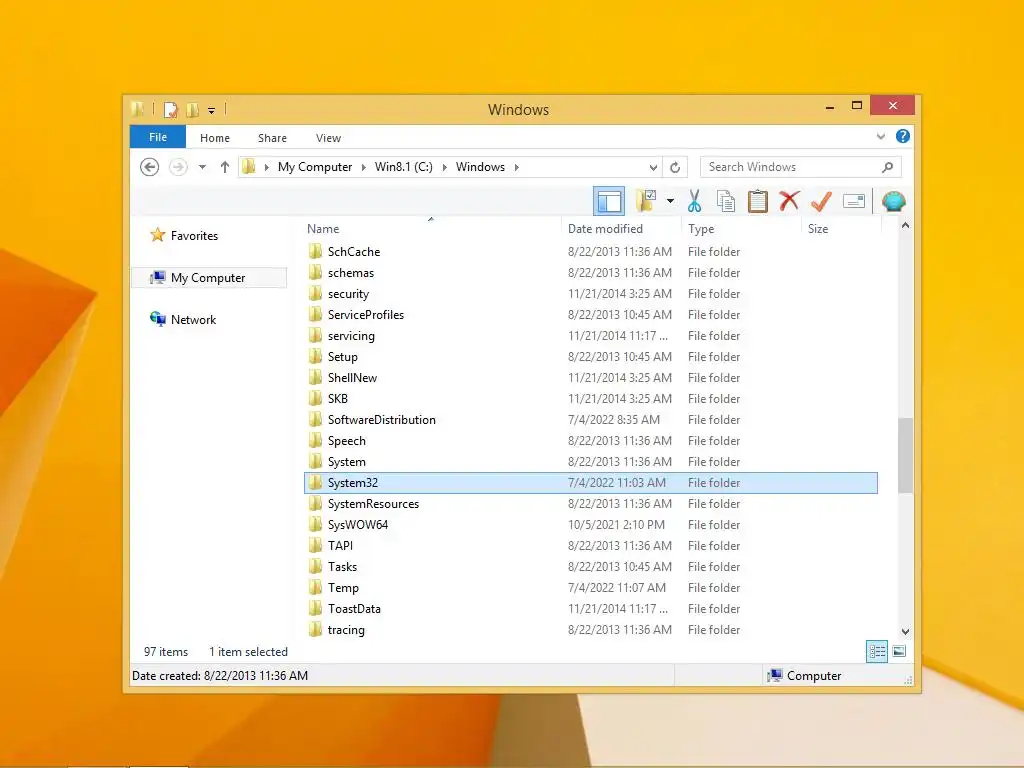Open recent locations dropdown next to forward
This screenshot has height=768, width=1024.
click(202, 167)
